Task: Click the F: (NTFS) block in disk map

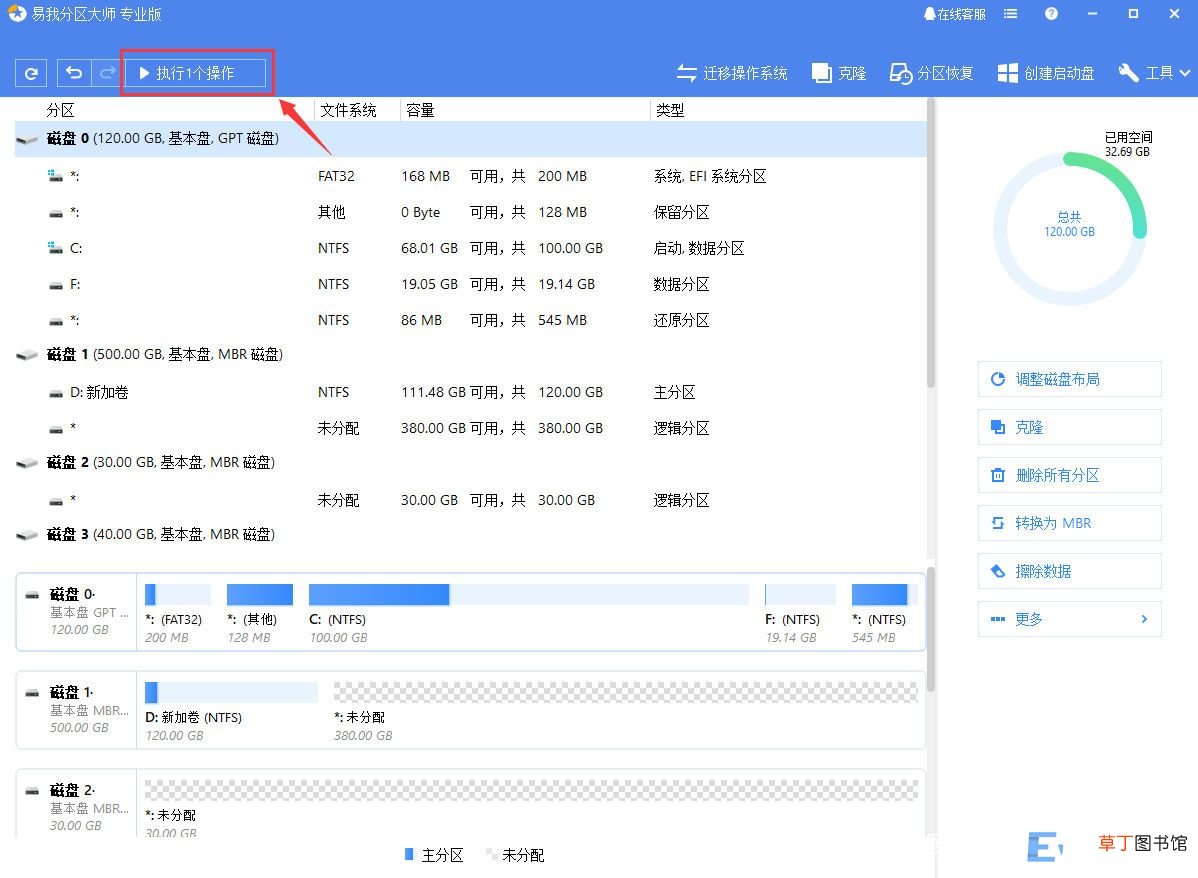Action: (x=800, y=613)
